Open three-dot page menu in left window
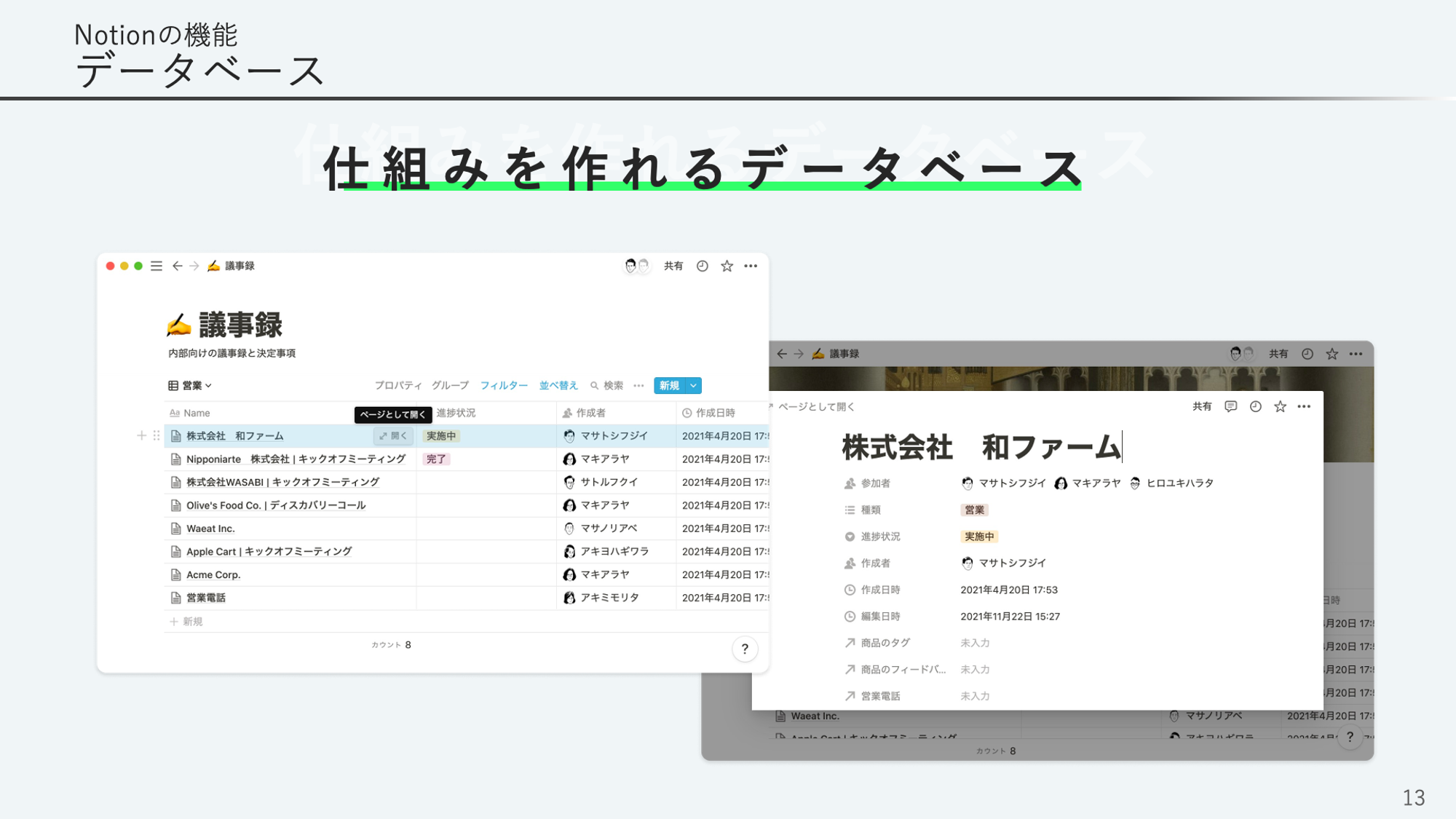1456x819 pixels. coord(751,266)
